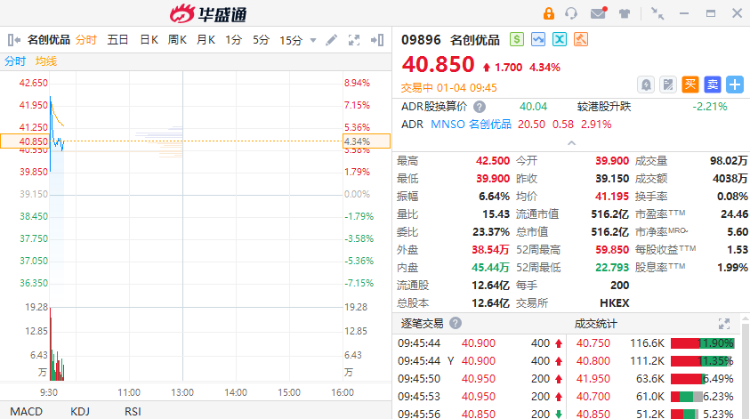Screen dimensions: 750x419
Task: Click the current price 40.850 in quote panel
Action: (x=438, y=65)
